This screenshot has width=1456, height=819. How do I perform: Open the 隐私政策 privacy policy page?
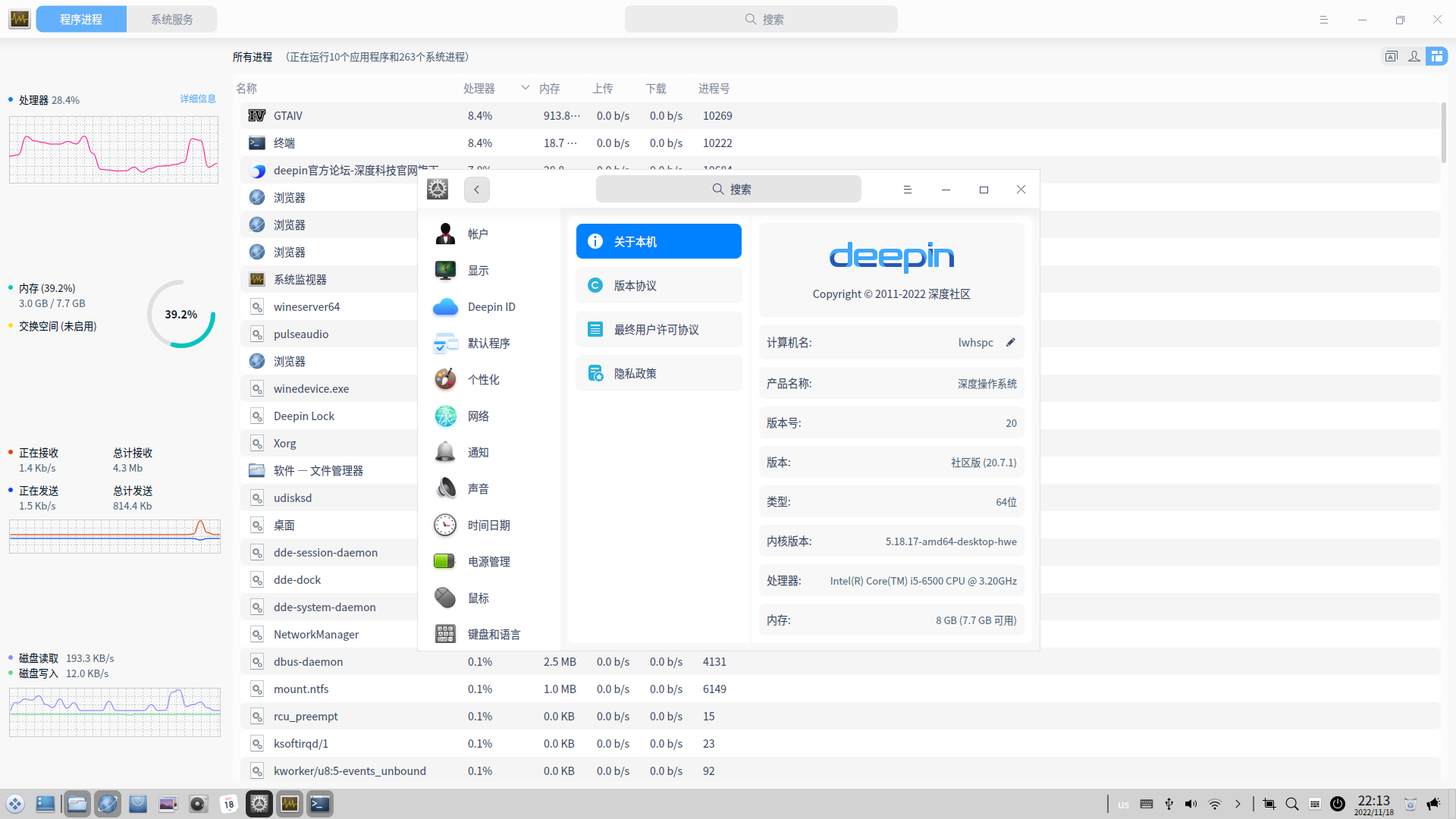point(658,373)
